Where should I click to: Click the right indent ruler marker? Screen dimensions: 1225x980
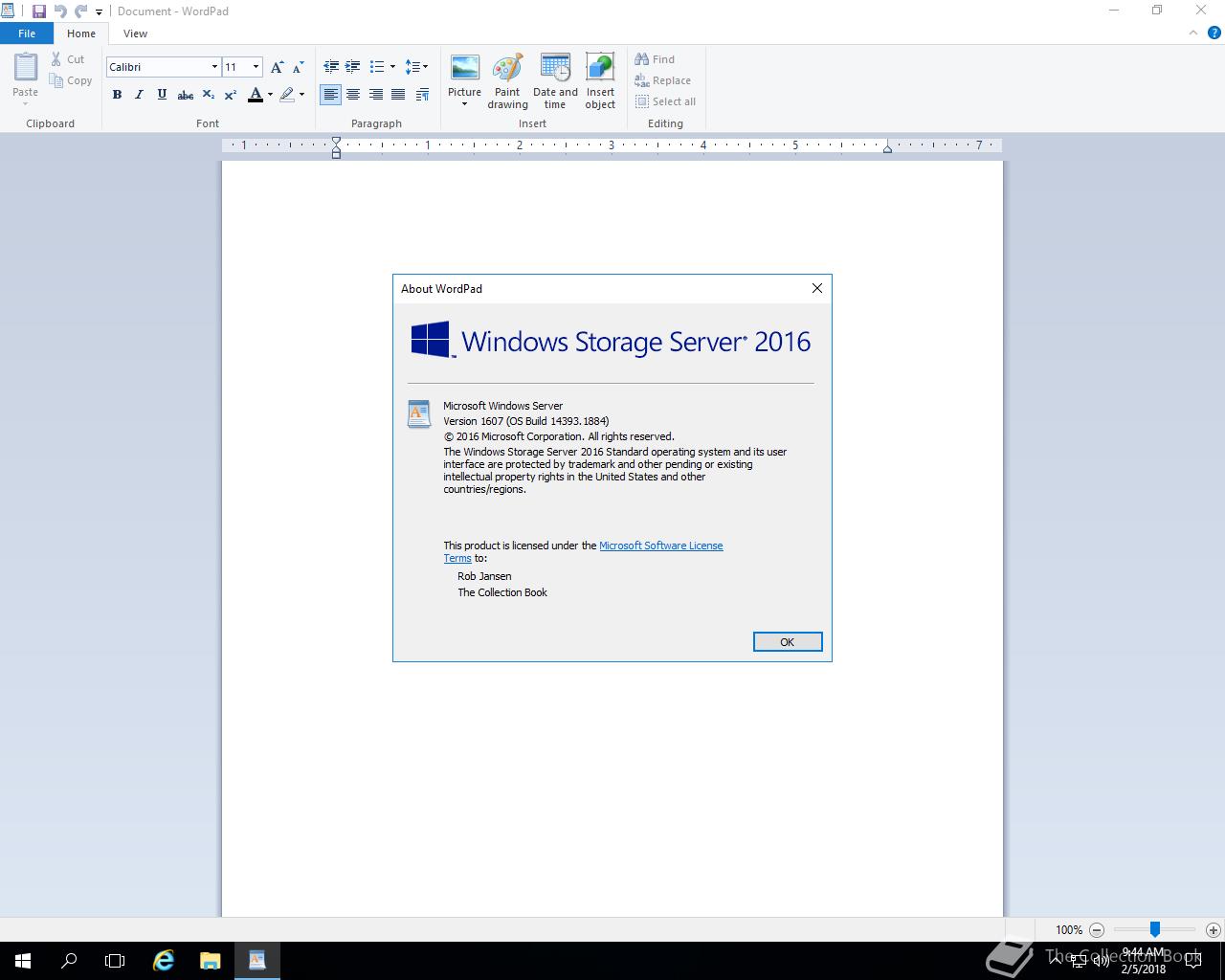tap(887, 148)
